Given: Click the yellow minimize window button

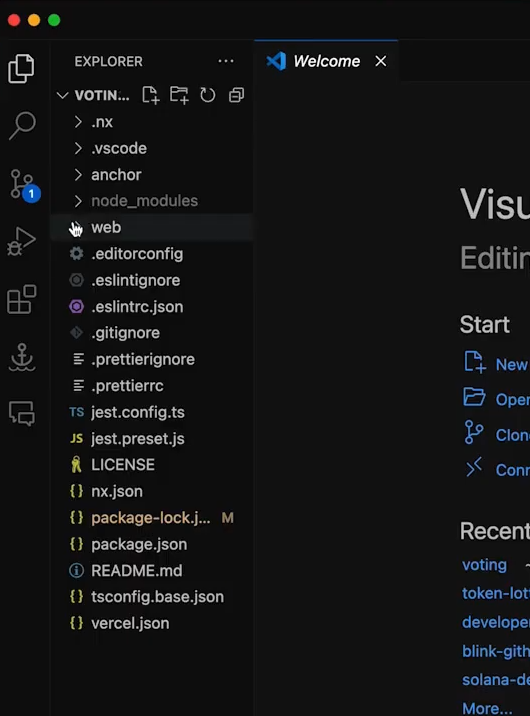Looking at the screenshot, I should coord(34,20).
